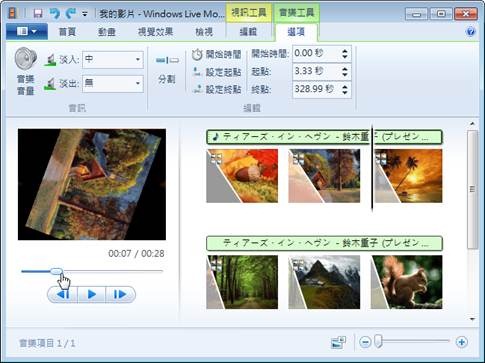Select the 選項 (Options) music tools tab
Viewport: 485px width, 363px height.
[x=296, y=32]
